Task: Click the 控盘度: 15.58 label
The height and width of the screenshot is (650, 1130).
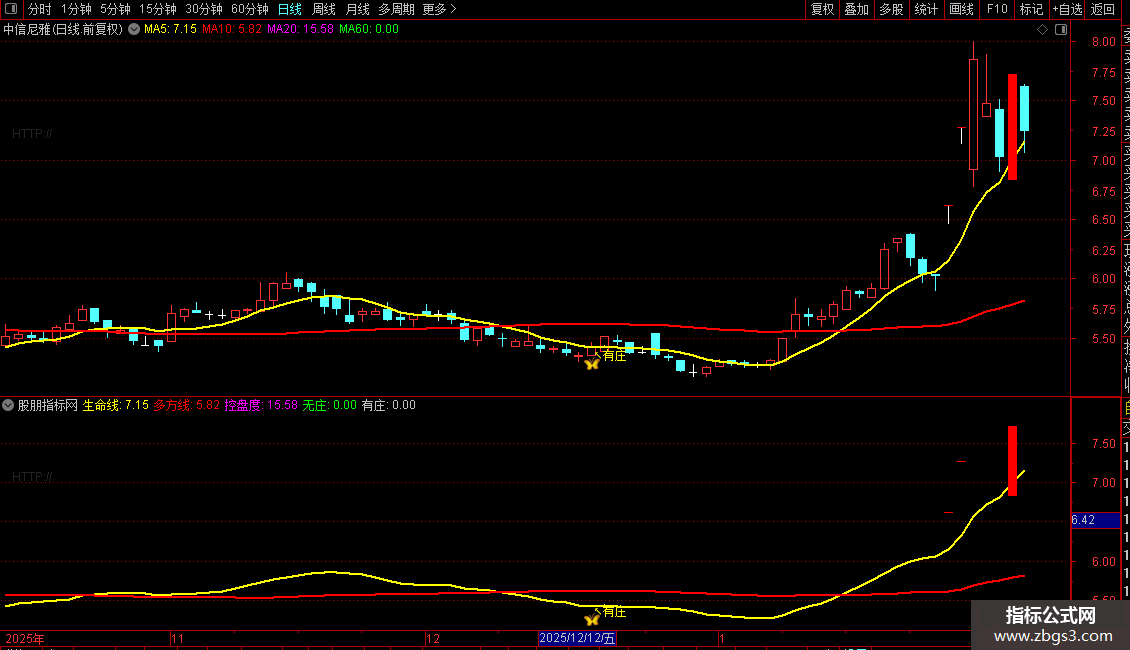Action: (261, 405)
